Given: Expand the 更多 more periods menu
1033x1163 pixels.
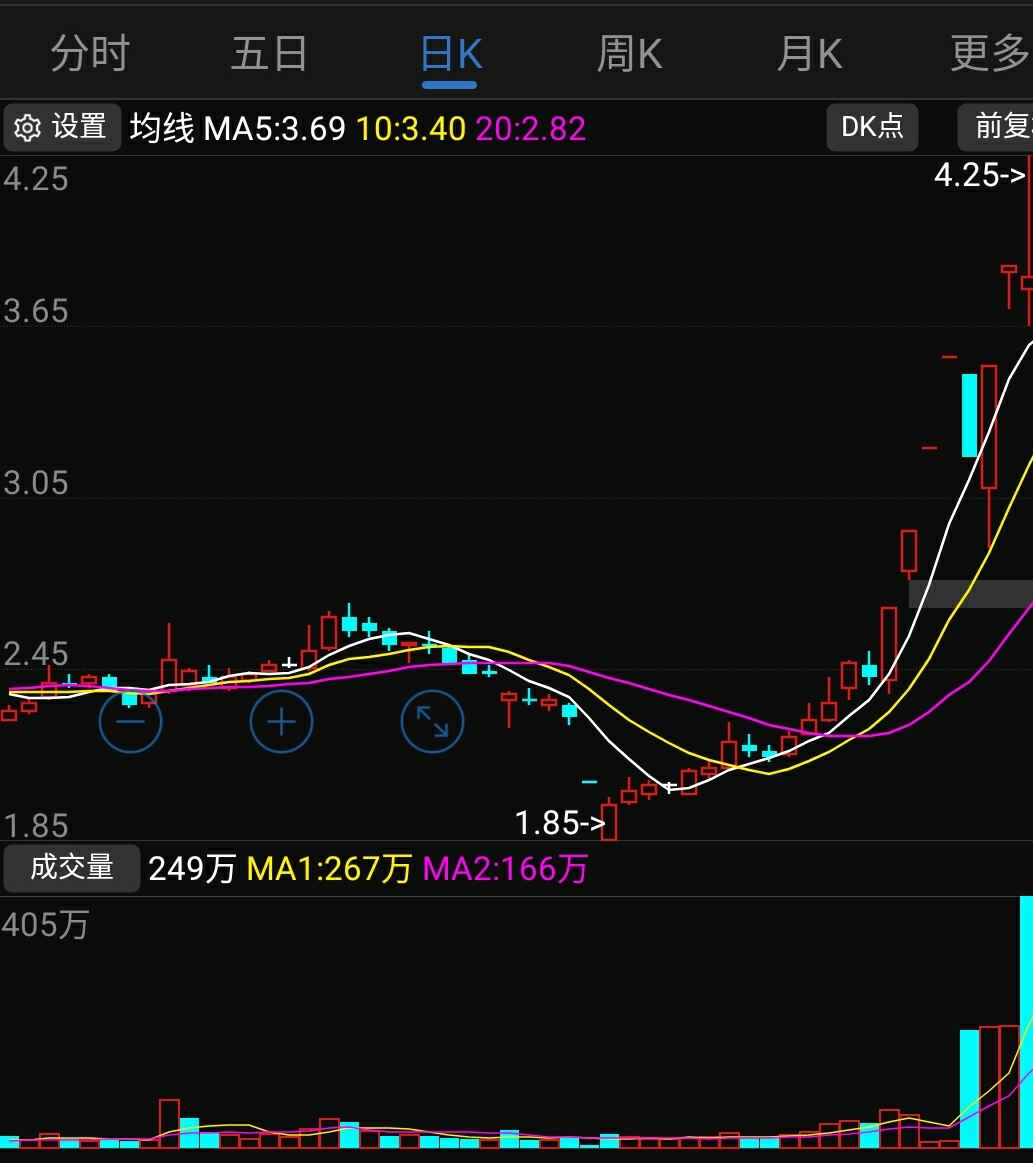Looking at the screenshot, I should click(x=988, y=54).
